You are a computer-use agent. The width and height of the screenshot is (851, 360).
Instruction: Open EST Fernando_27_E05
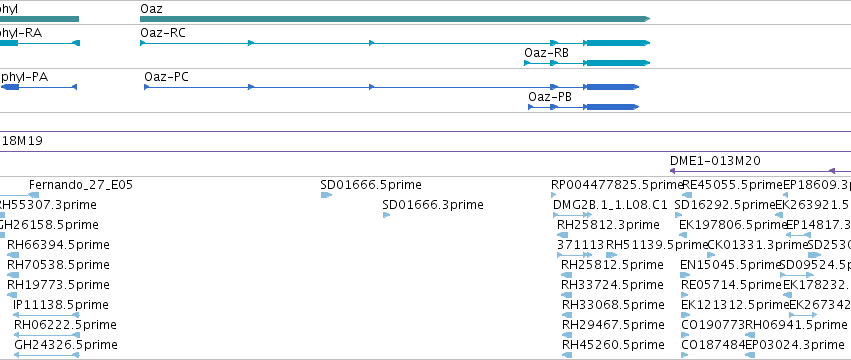(x=80, y=185)
